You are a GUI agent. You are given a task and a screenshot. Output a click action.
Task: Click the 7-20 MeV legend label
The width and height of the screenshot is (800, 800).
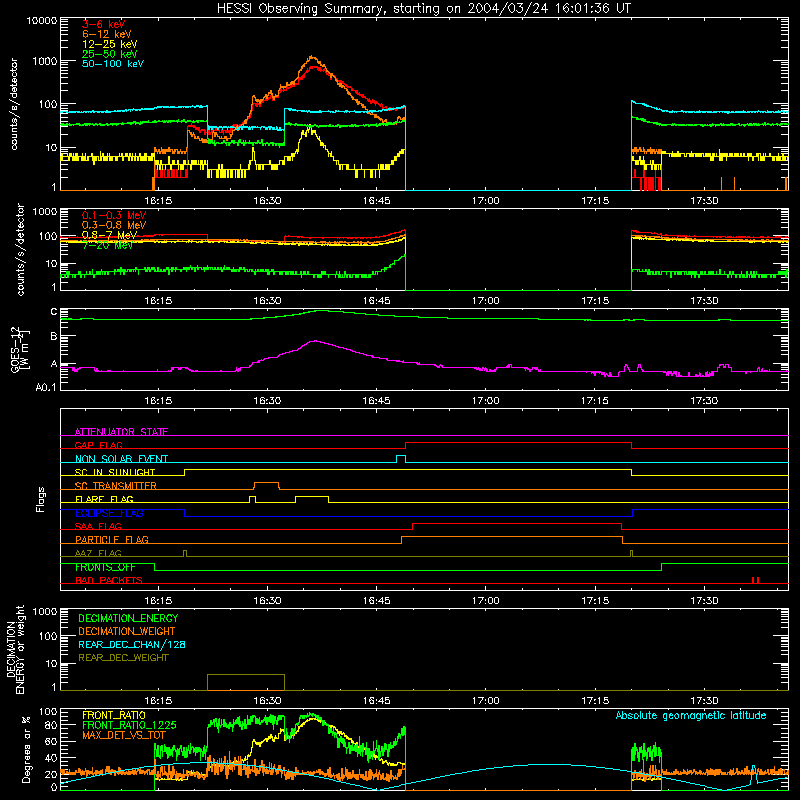coord(108,245)
